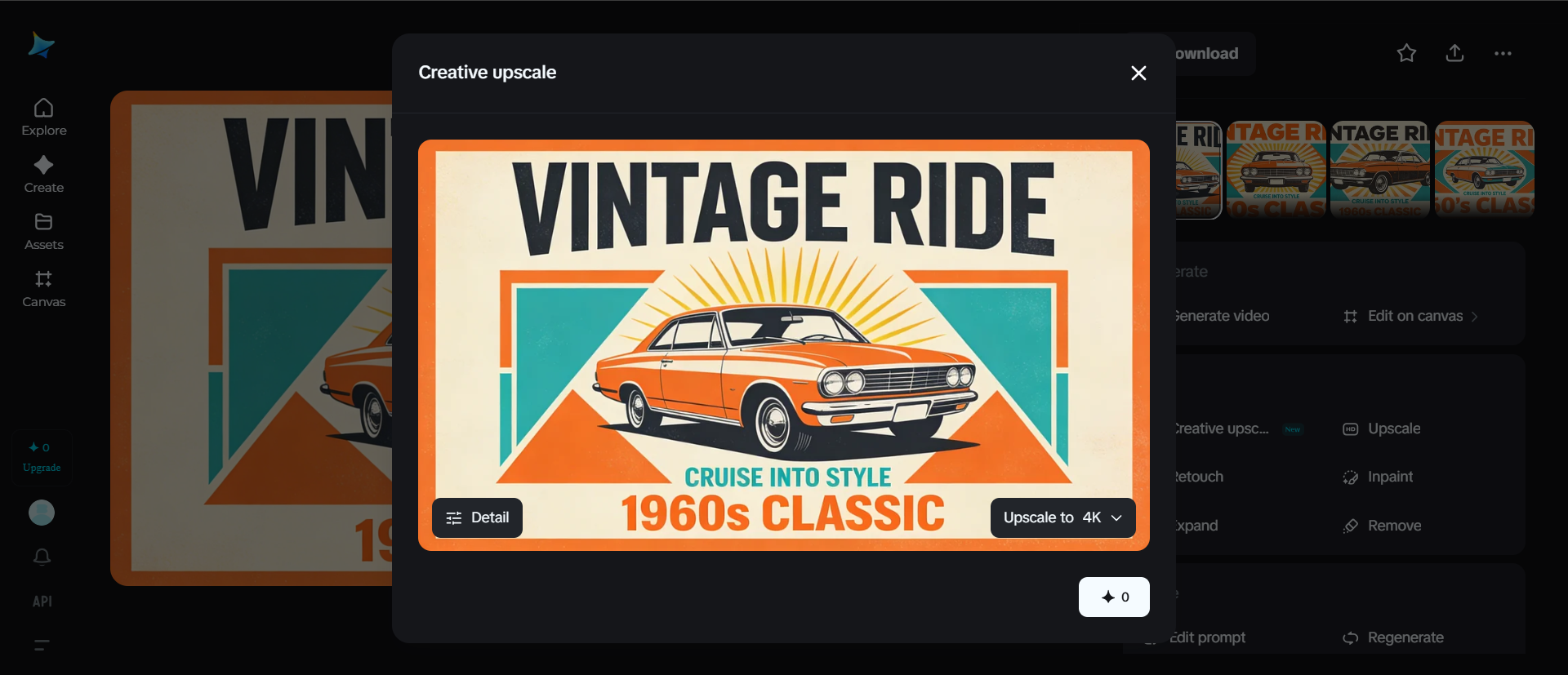
Task: Click the Upgrade link in sidebar
Action: coord(42,468)
